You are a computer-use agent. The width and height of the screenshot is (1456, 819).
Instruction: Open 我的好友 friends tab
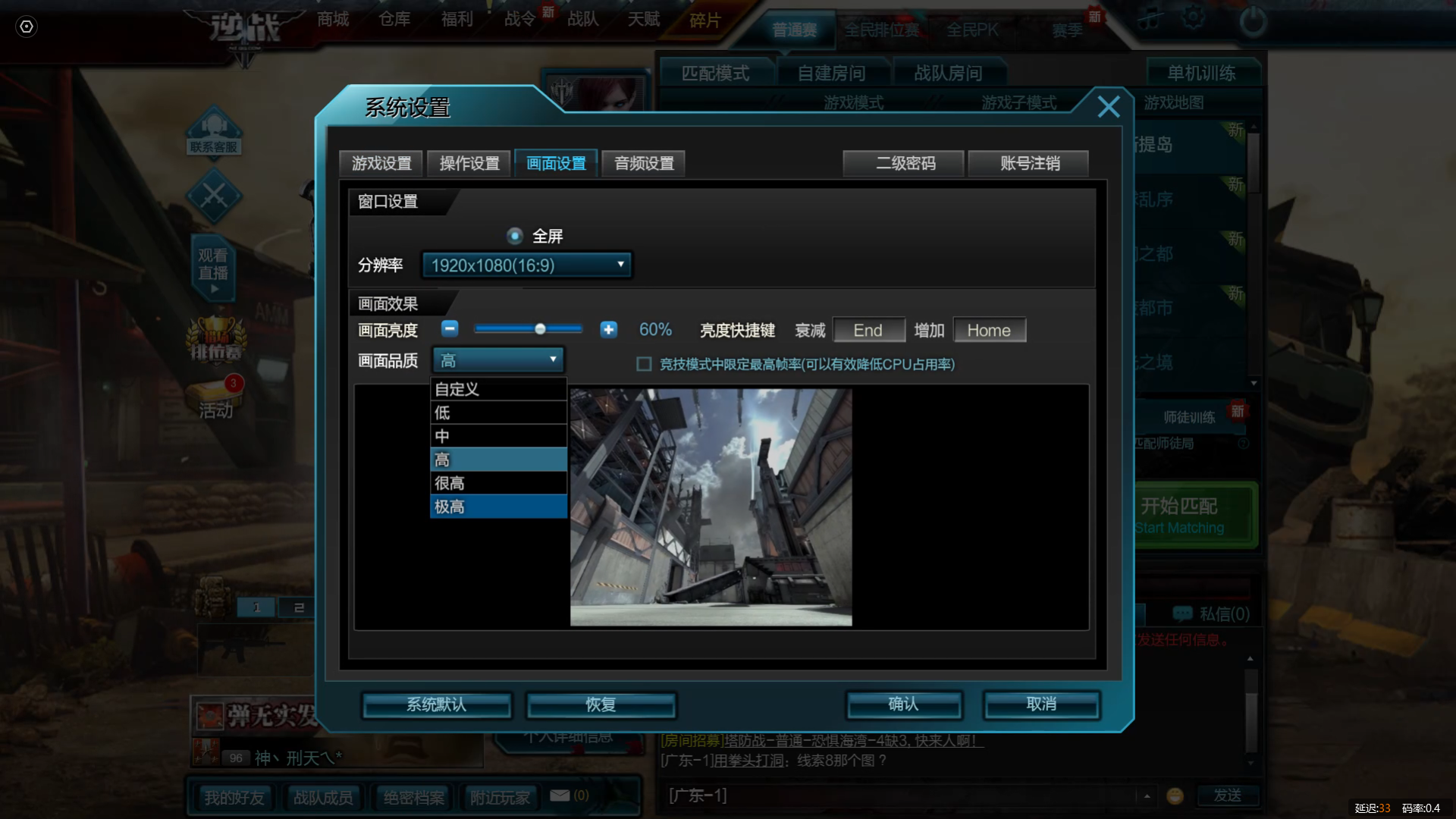pos(234,797)
